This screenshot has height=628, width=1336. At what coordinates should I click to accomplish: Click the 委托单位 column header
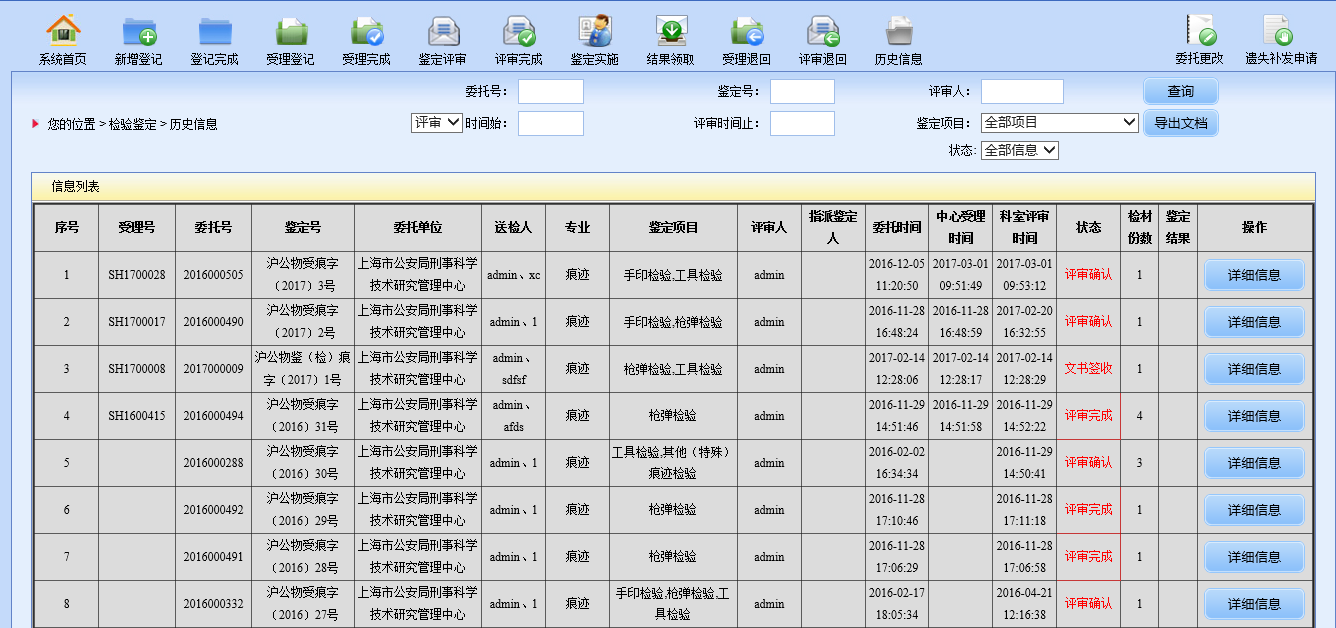tap(418, 228)
